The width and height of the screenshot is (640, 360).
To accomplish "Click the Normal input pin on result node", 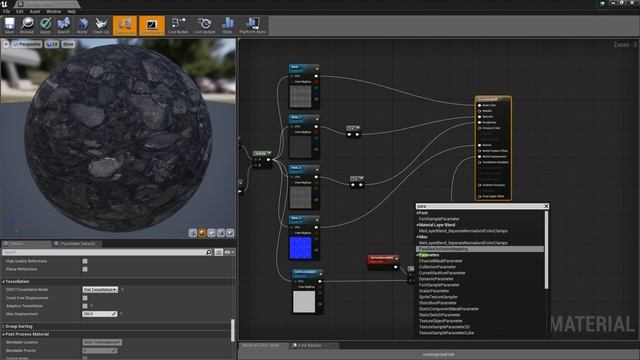I will pos(480,145).
